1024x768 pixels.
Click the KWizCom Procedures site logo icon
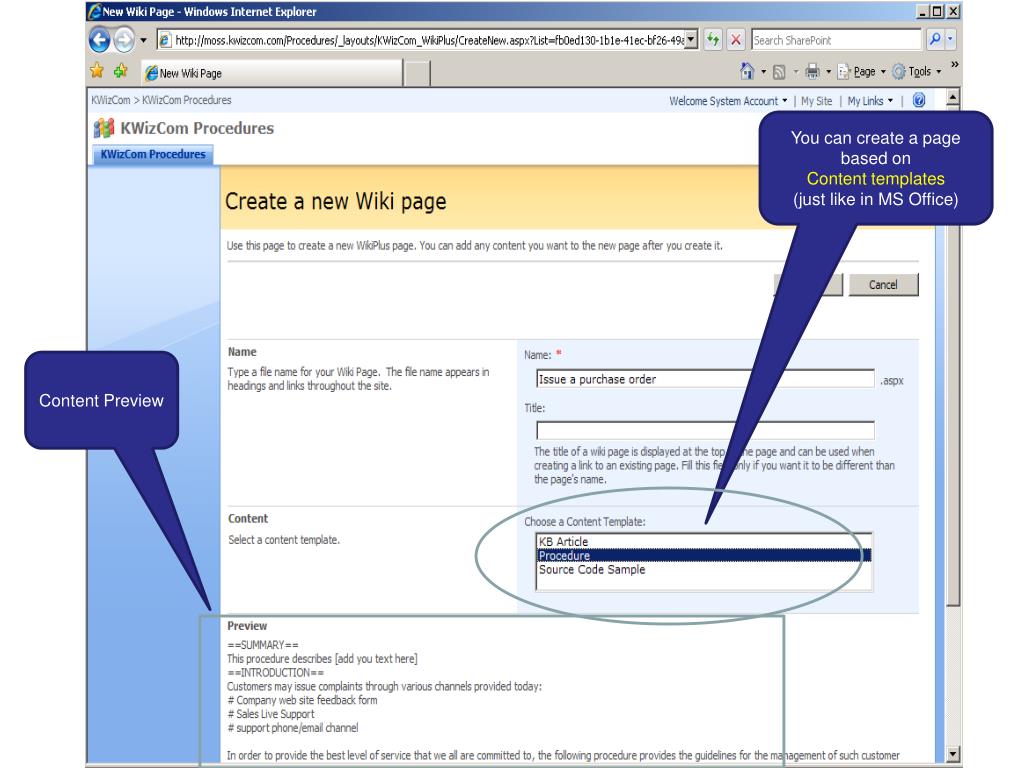tap(104, 128)
